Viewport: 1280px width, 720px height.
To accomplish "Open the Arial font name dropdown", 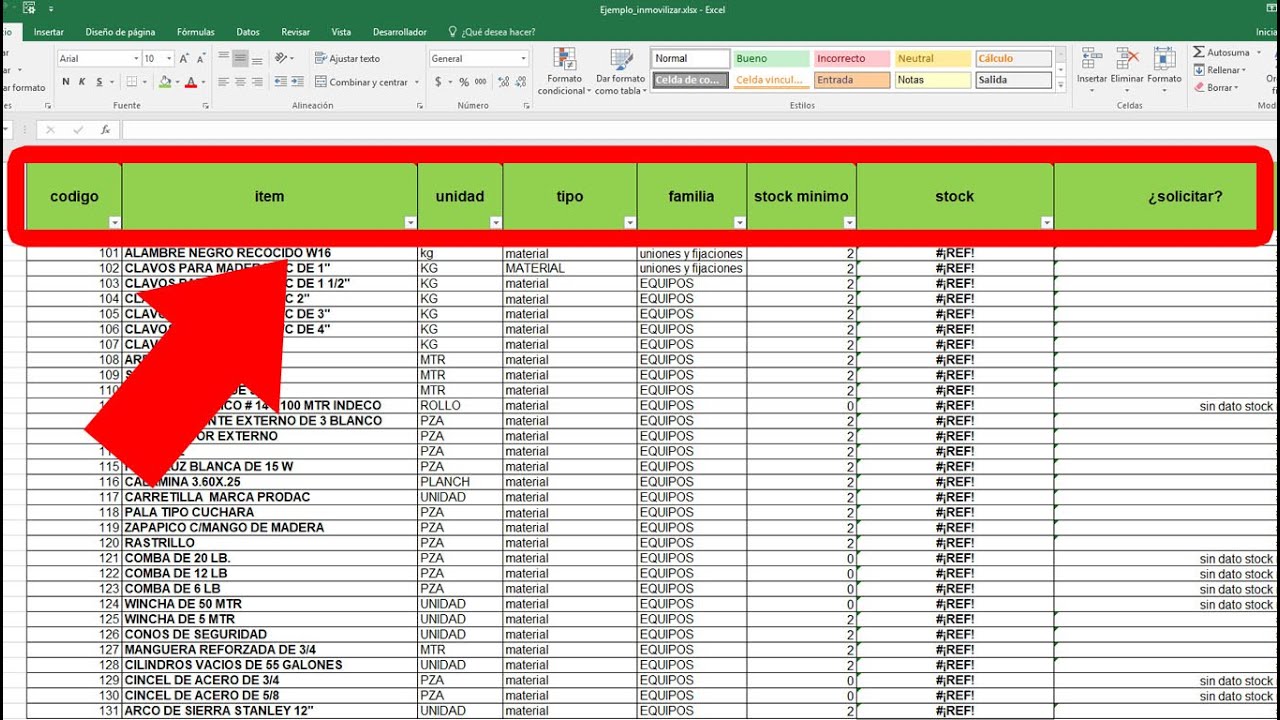I will 136,59.
